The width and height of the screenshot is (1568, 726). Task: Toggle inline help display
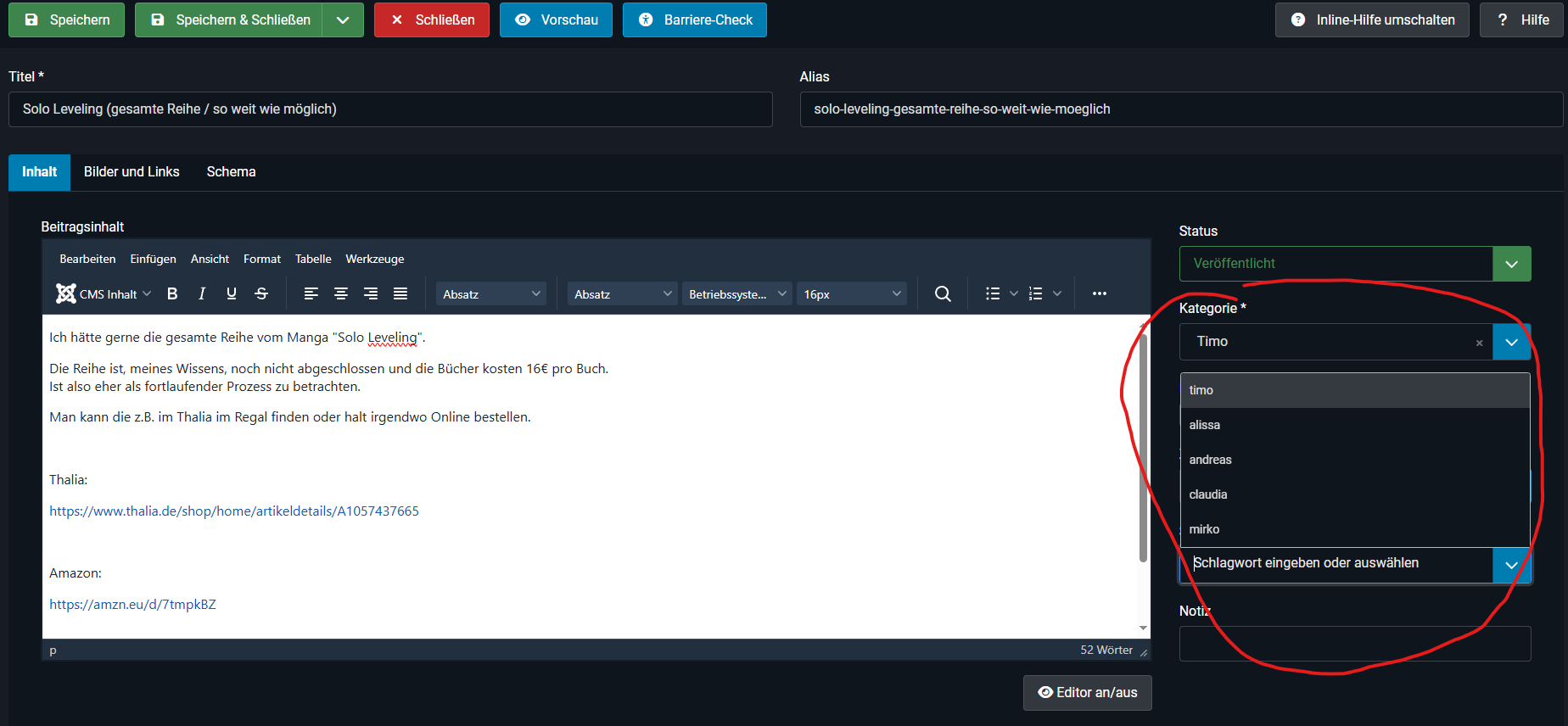[x=1372, y=20]
